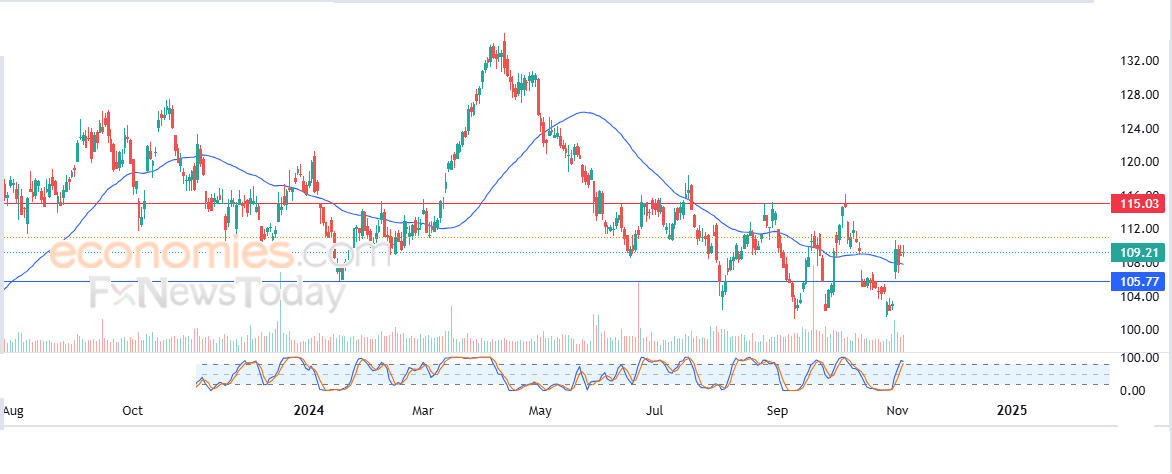The height and width of the screenshot is (474, 1172).
Task: Click the 124.00 price axis label
Action: (x=1139, y=129)
